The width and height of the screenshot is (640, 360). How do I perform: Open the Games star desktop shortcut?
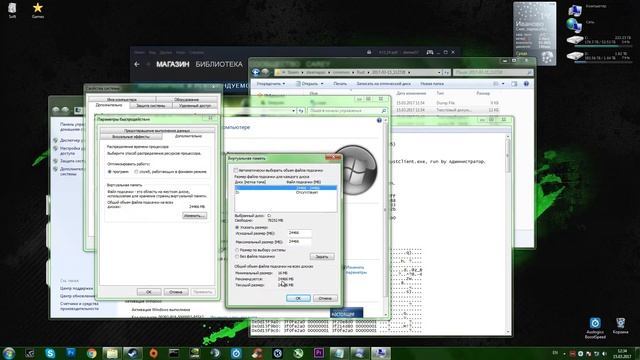click(38, 10)
